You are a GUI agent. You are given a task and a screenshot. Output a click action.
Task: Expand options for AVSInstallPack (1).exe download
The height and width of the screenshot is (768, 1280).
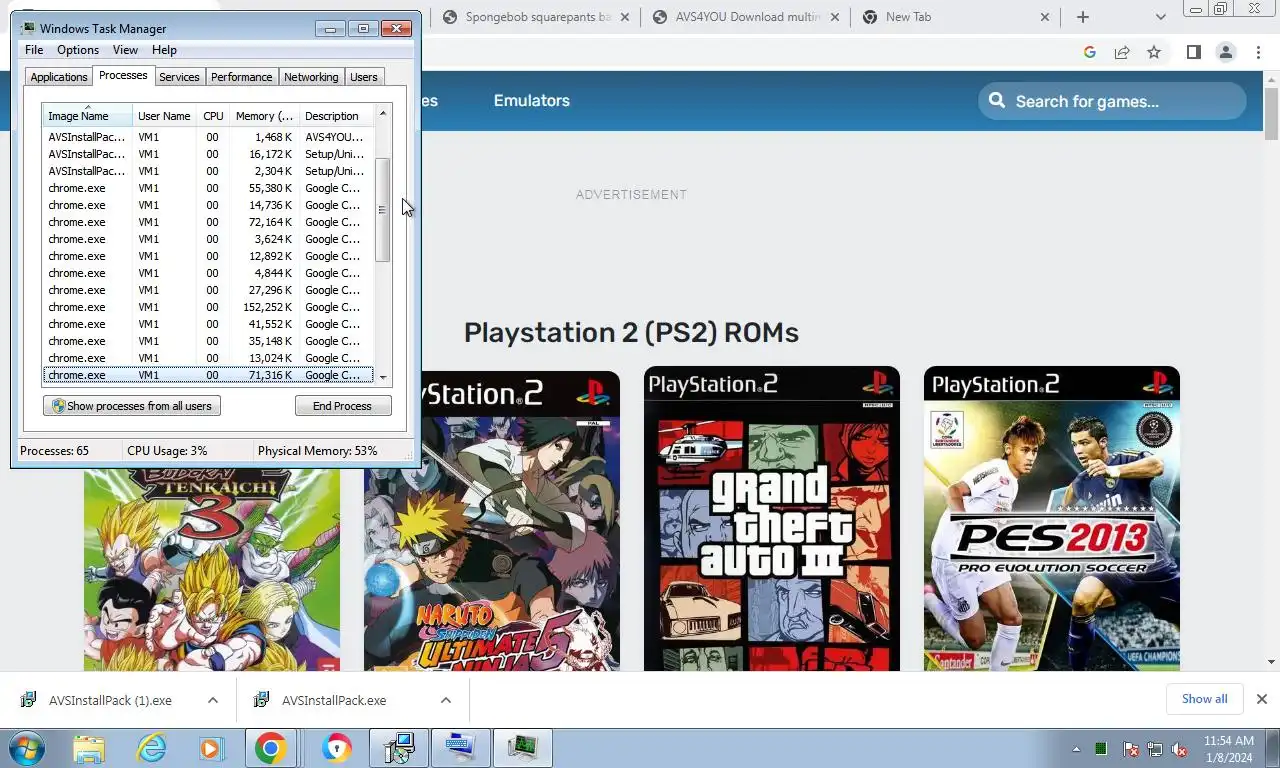coord(212,700)
